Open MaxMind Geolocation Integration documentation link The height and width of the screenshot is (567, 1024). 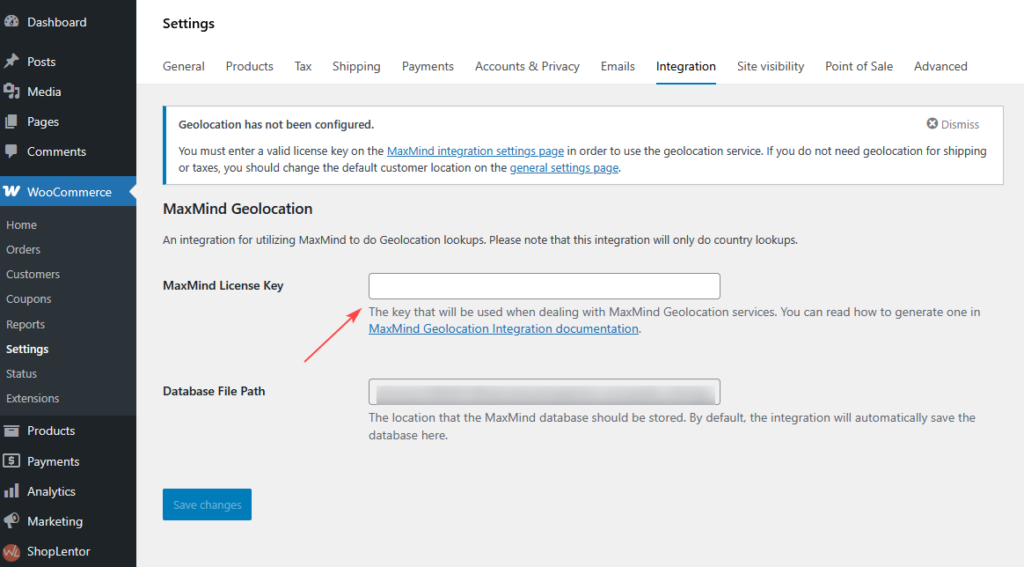click(504, 329)
